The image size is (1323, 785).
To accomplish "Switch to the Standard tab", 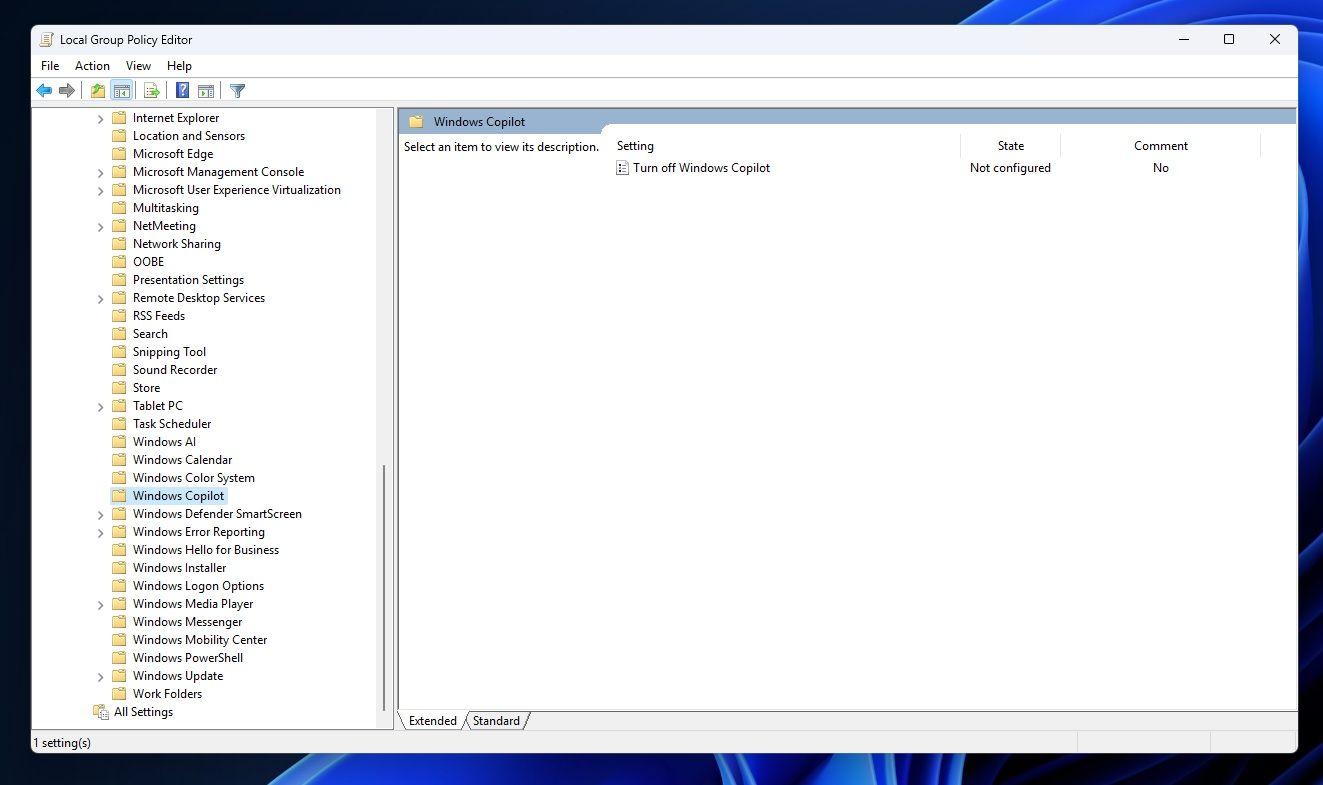I will 496,720.
